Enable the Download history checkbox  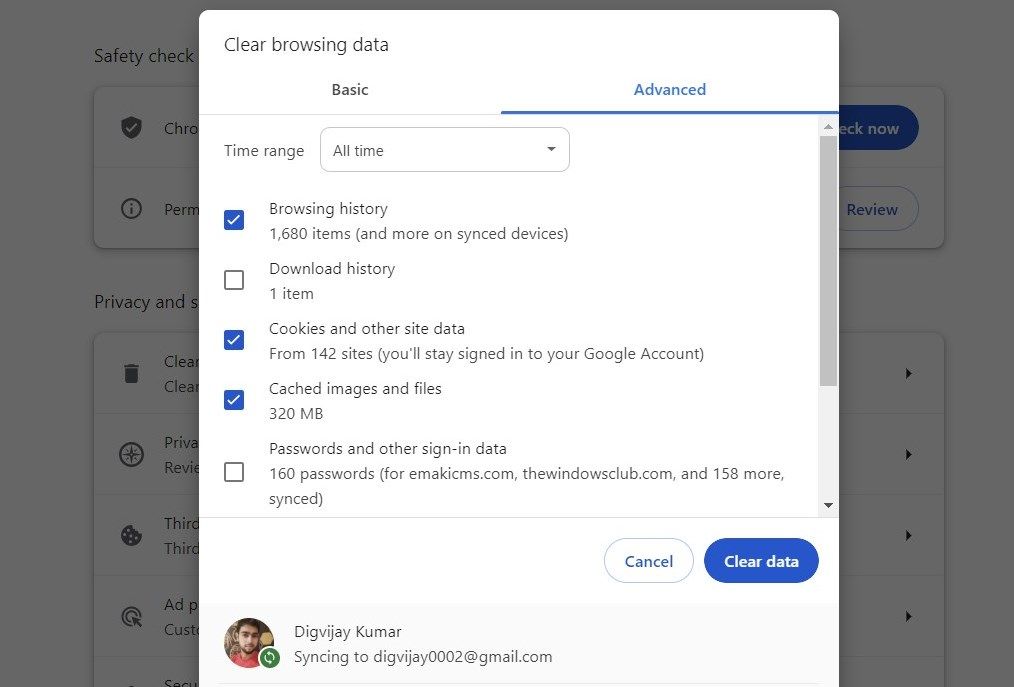(x=233, y=280)
